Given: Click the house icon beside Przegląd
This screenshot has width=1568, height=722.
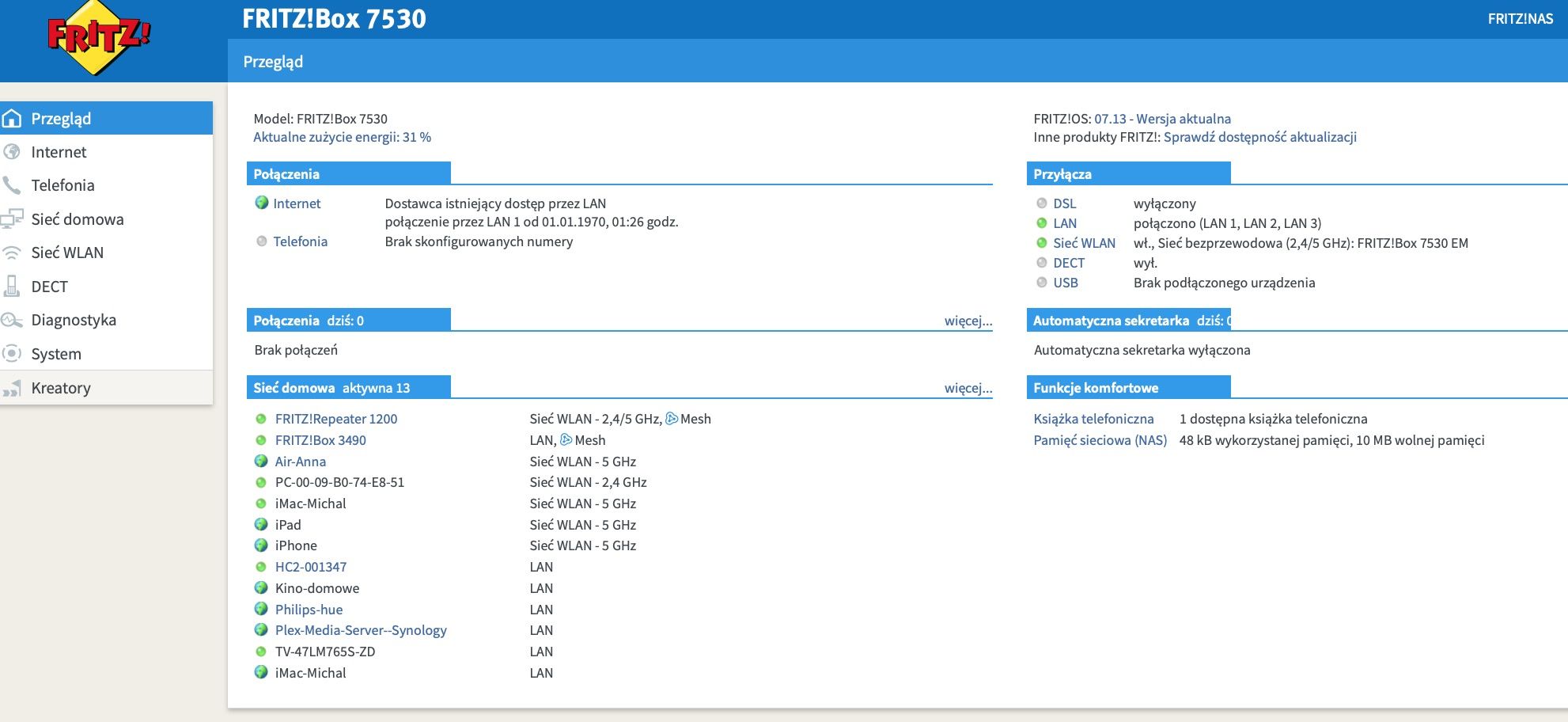Looking at the screenshot, I should 12,119.
